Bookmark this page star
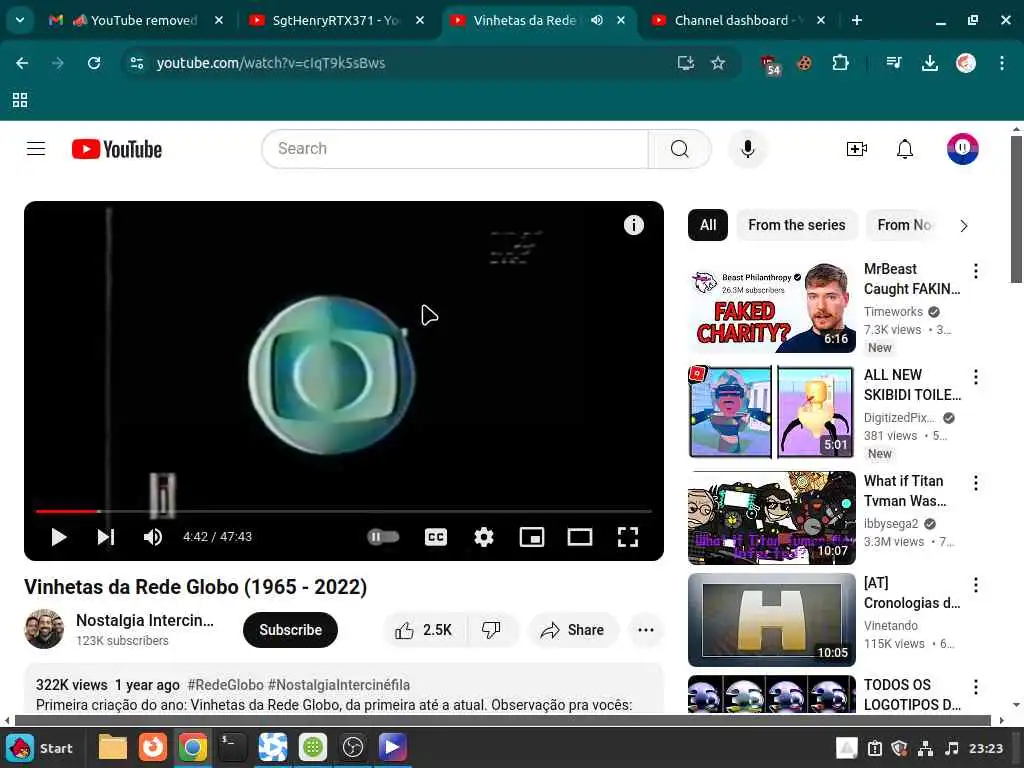The height and width of the screenshot is (768, 1024). 718,63
